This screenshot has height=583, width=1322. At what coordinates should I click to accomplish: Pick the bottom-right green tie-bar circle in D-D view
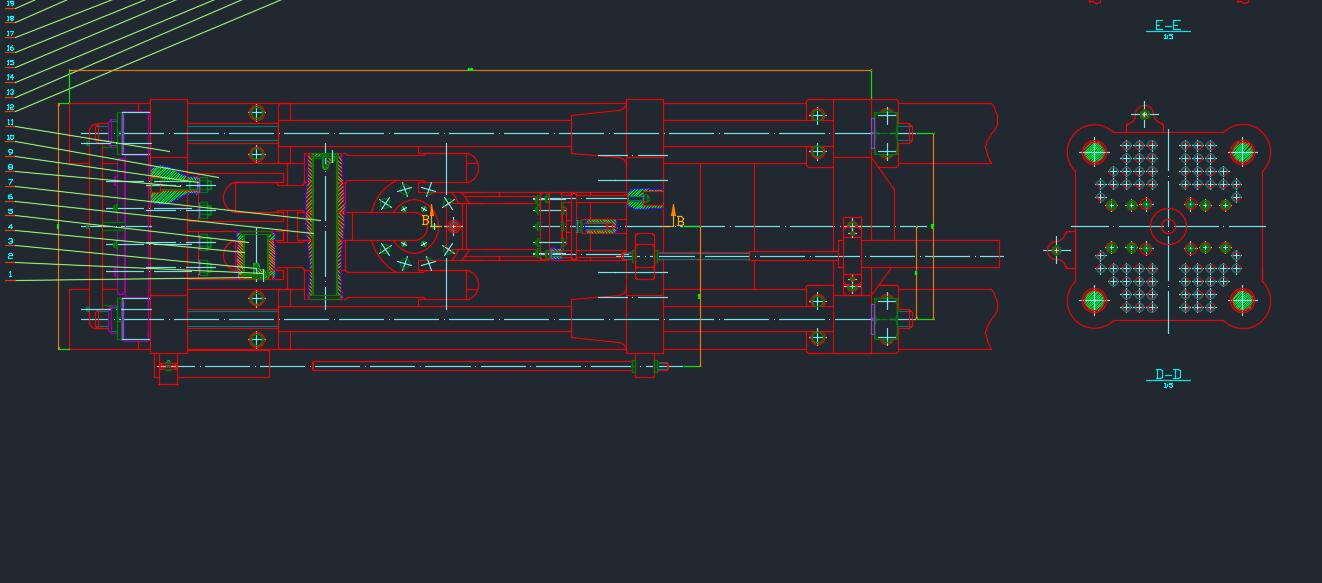pos(1242,300)
